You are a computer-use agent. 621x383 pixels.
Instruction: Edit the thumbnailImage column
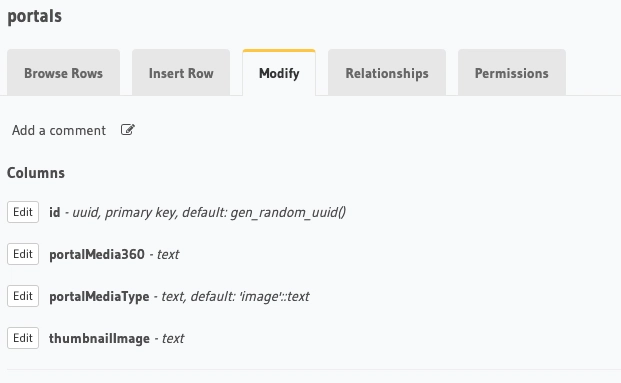pyautogui.click(x=23, y=338)
